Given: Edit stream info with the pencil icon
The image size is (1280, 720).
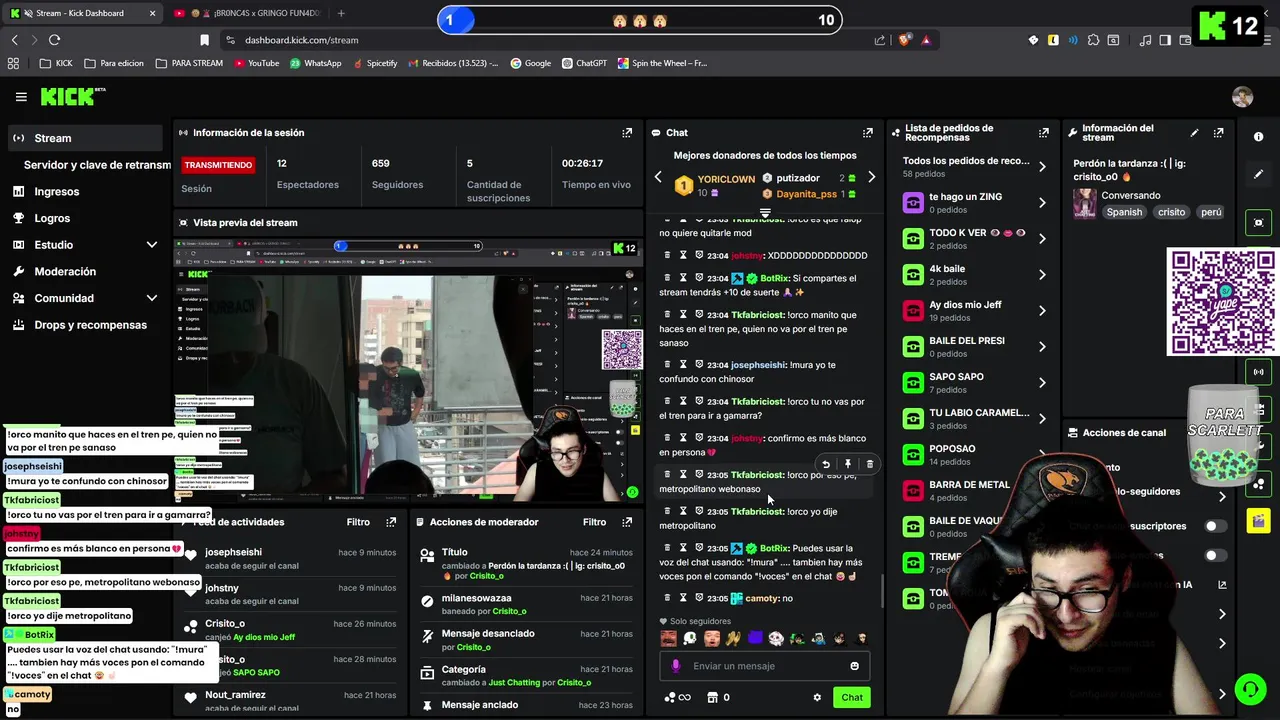Looking at the screenshot, I should 1194,132.
